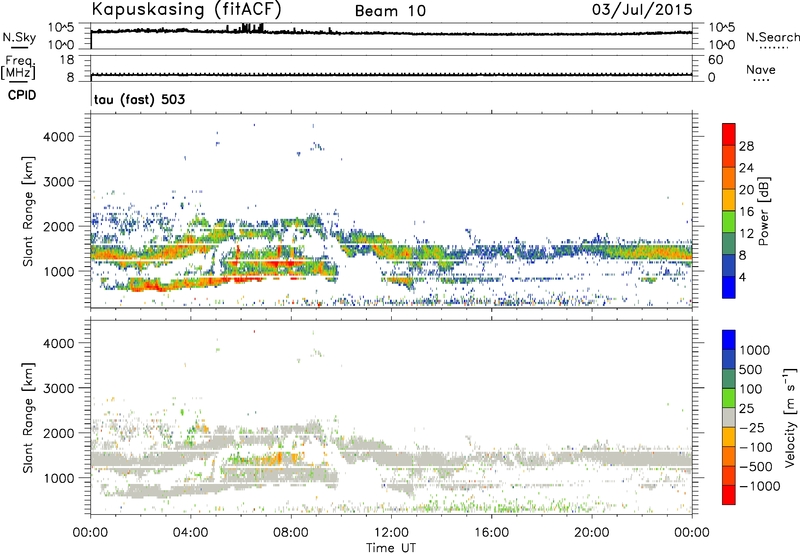800x554 pixels.
Task: Click the velocity panel's 'Slant Range [km]' label
Action: tap(28, 418)
